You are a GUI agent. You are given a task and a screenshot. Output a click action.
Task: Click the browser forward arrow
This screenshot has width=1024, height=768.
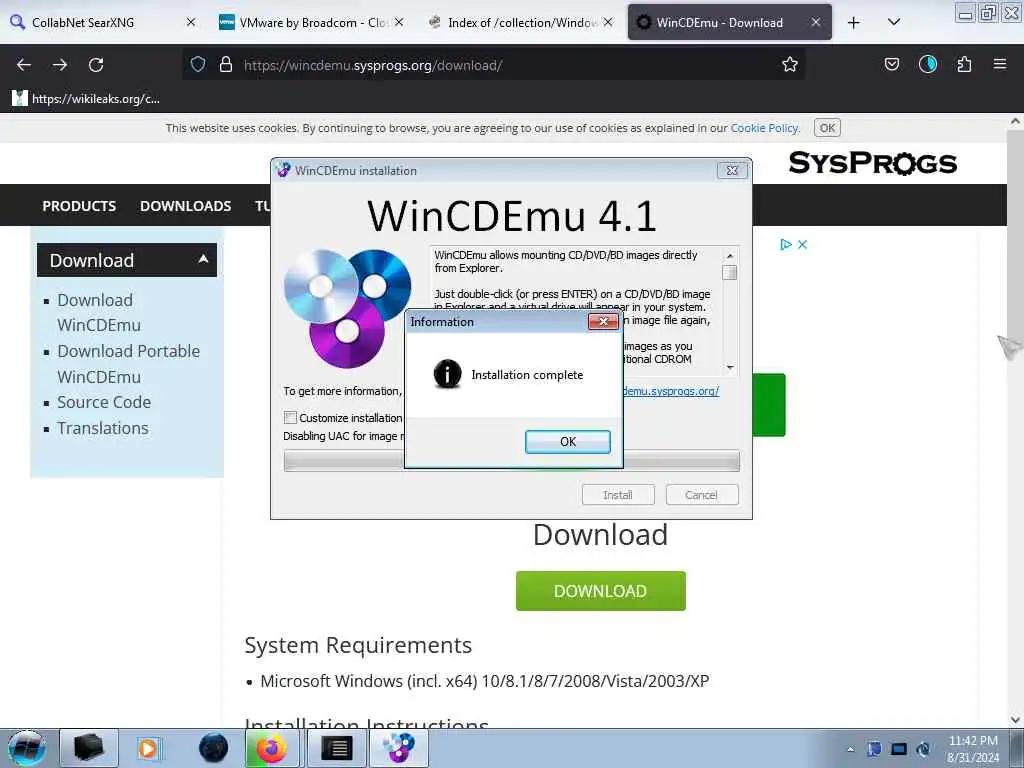pyautogui.click(x=59, y=65)
